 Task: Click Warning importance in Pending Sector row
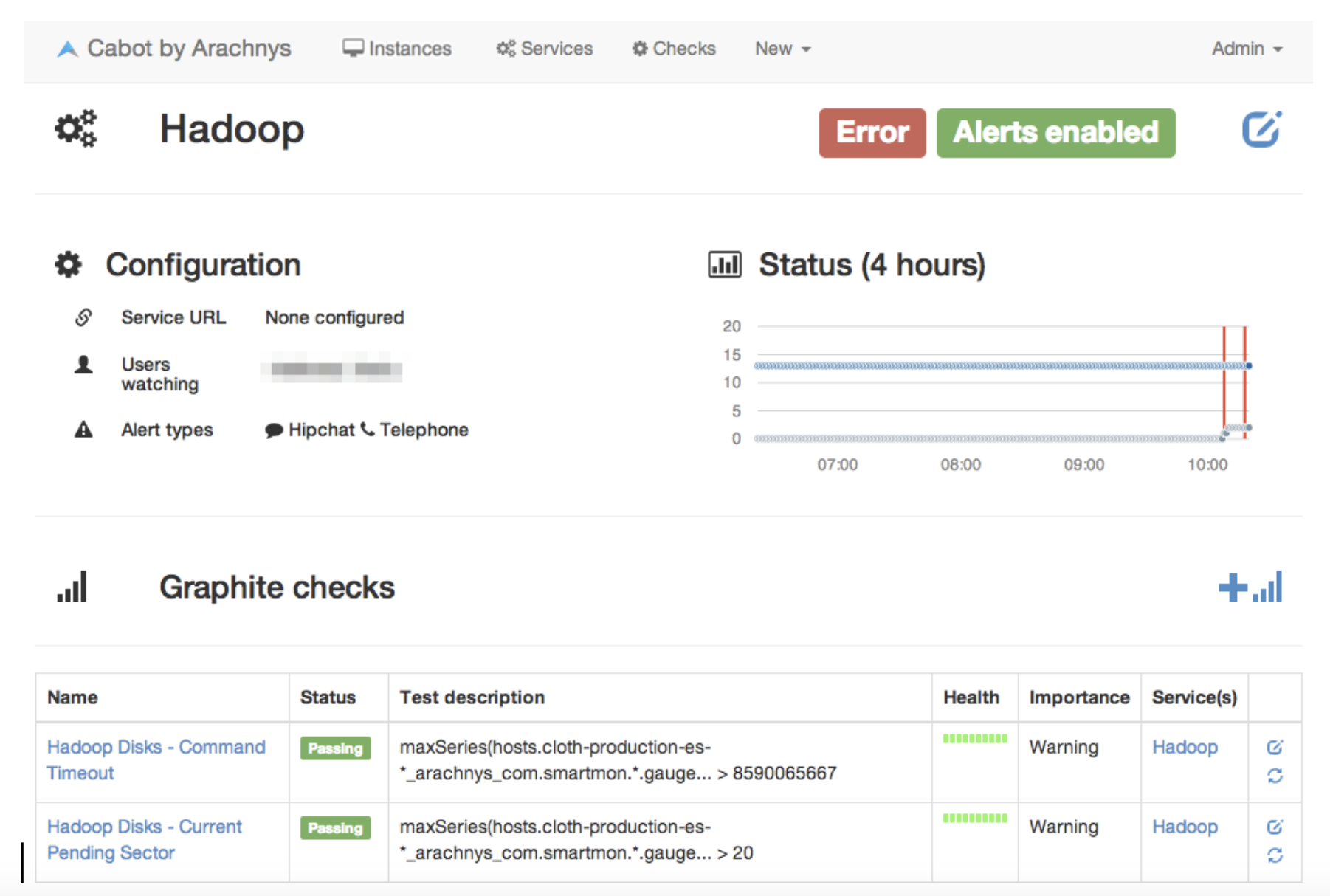[x=1064, y=827]
